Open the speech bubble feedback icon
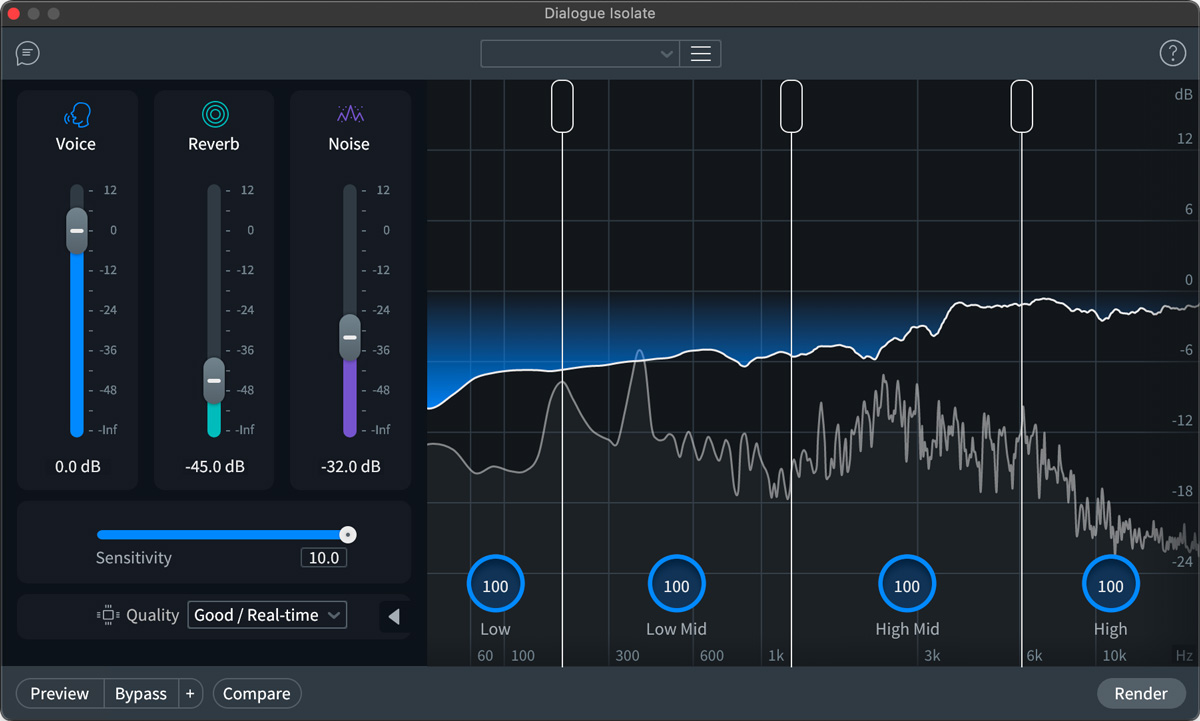 click(x=28, y=53)
